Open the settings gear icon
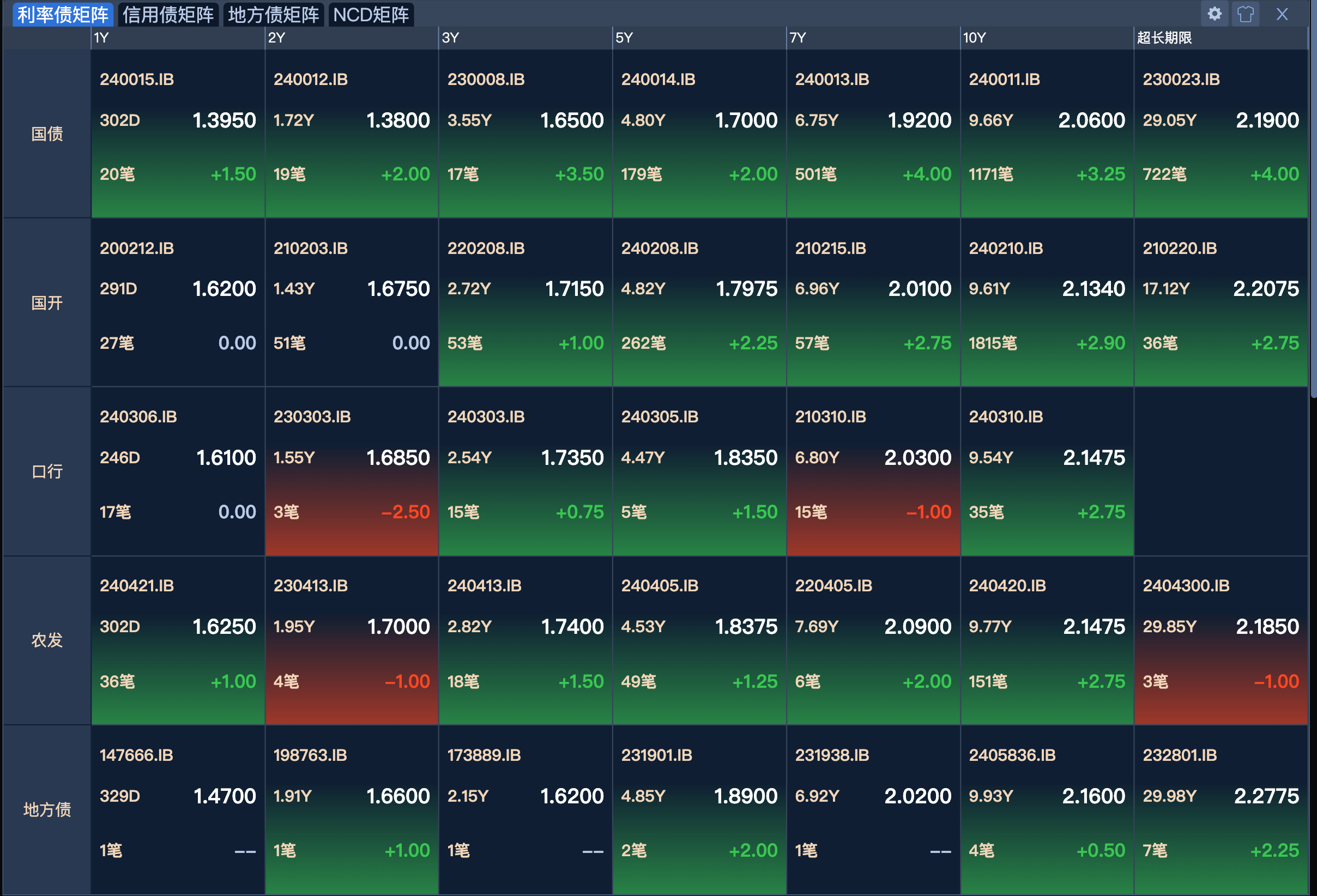 tap(1214, 14)
